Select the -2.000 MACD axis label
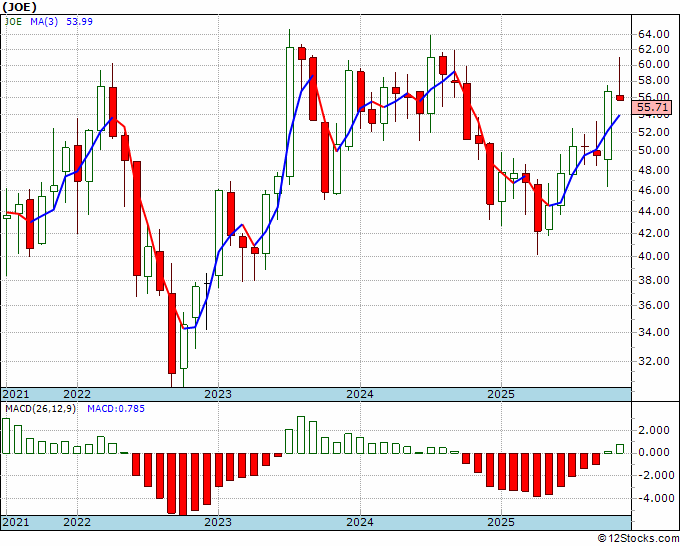This screenshot has width=680, height=546. 654,475
